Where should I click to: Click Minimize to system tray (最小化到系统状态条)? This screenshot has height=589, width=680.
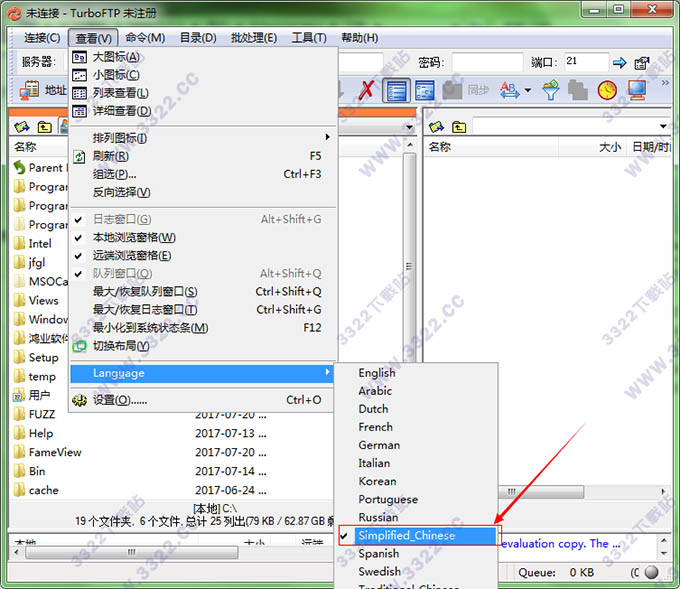point(203,328)
